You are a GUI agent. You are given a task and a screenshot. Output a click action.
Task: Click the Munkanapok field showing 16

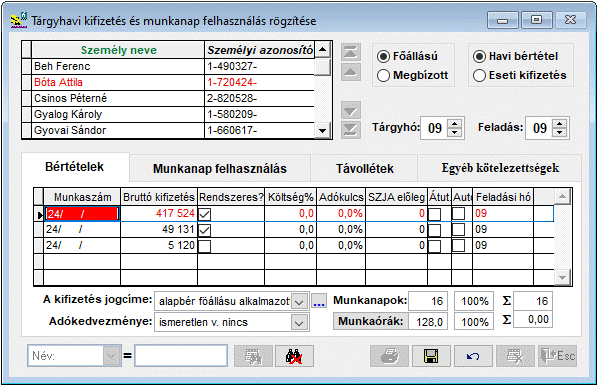428,301
